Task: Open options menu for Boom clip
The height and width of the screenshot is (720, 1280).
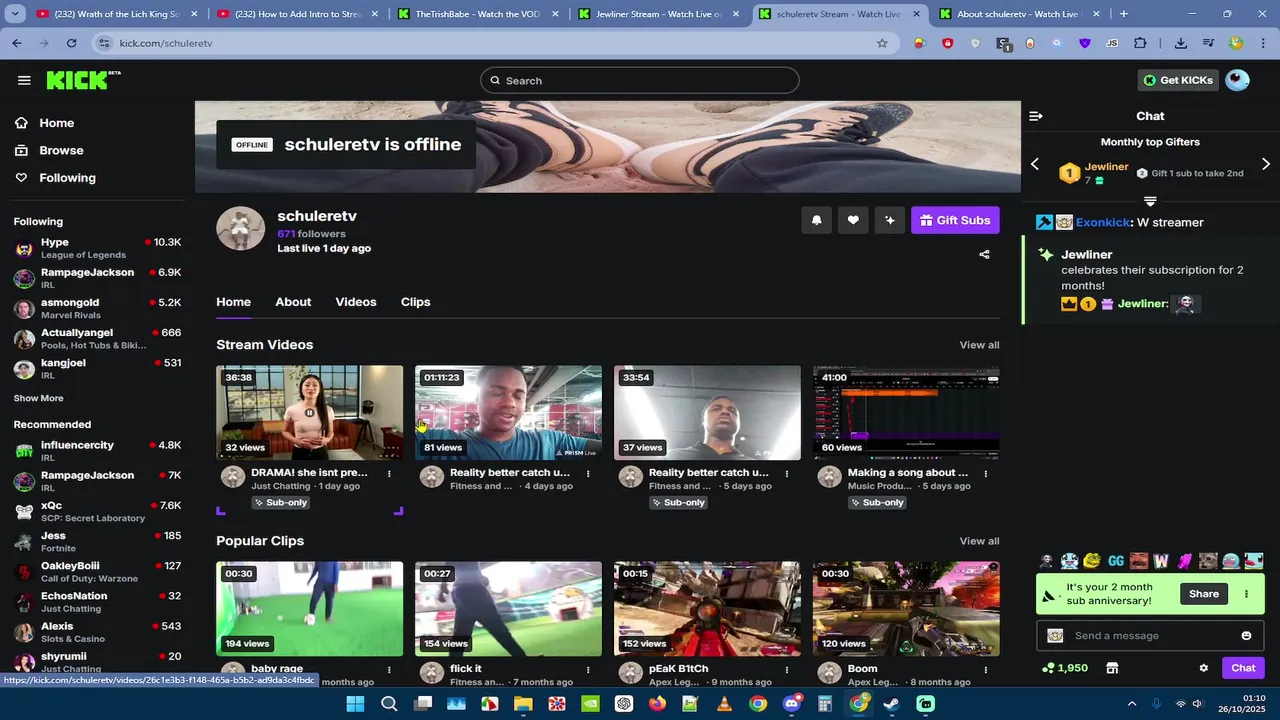Action: [986, 670]
